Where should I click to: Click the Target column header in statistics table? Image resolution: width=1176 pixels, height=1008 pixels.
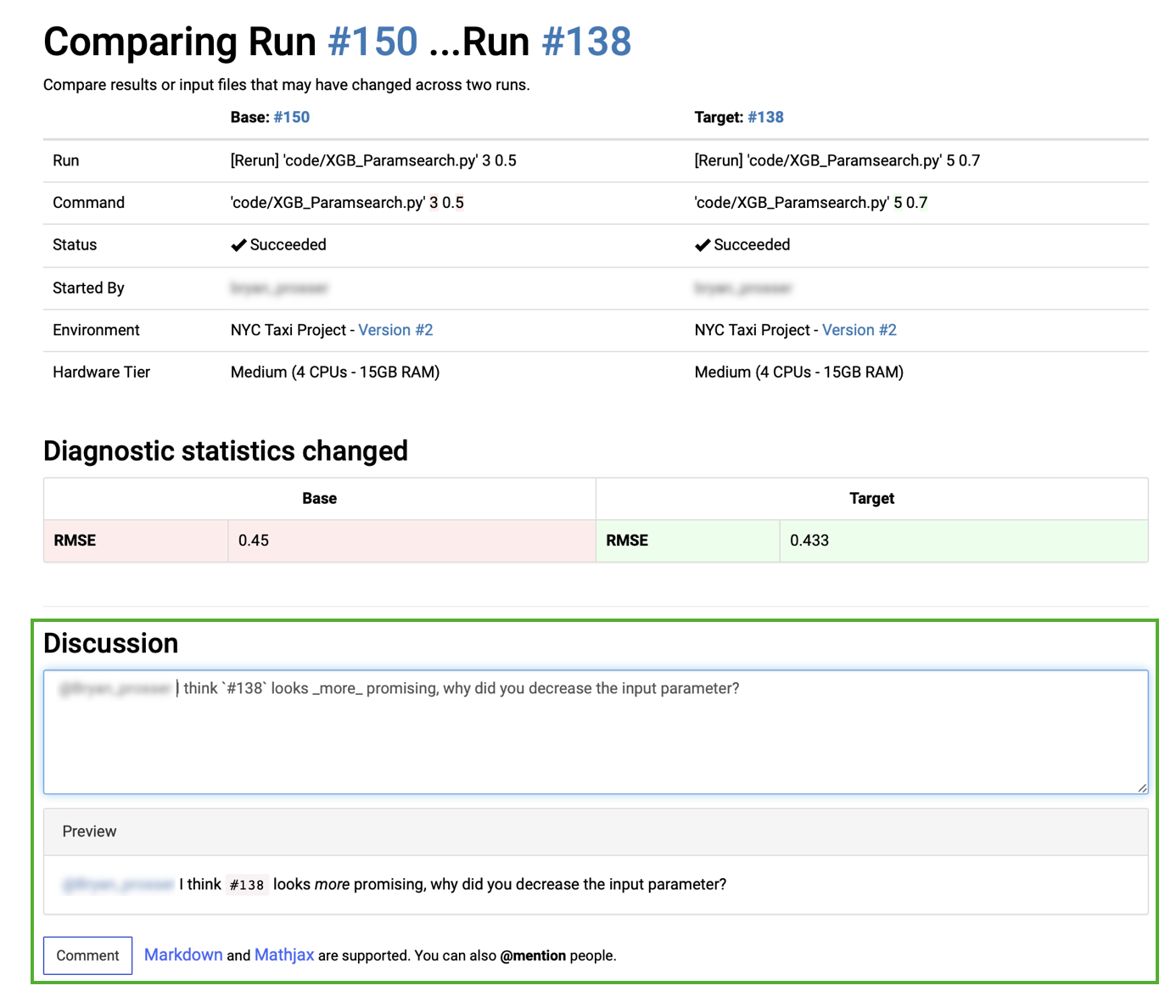tap(872, 499)
